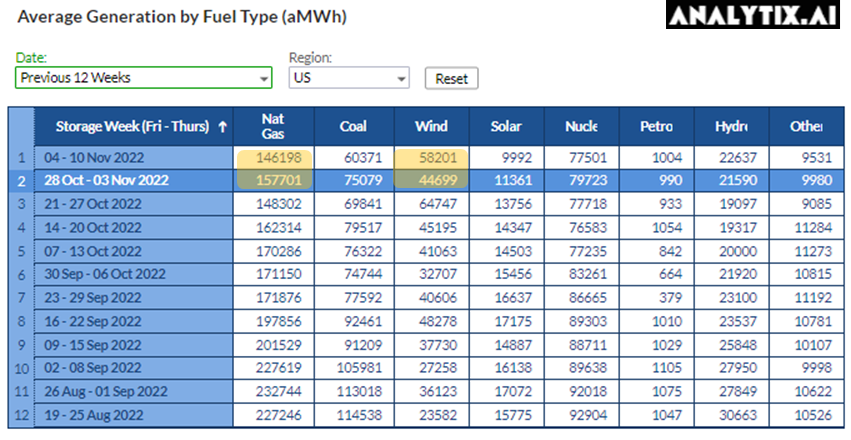Click the ascending sort arrow in Storage Week header
851x440 pixels.
222,127
